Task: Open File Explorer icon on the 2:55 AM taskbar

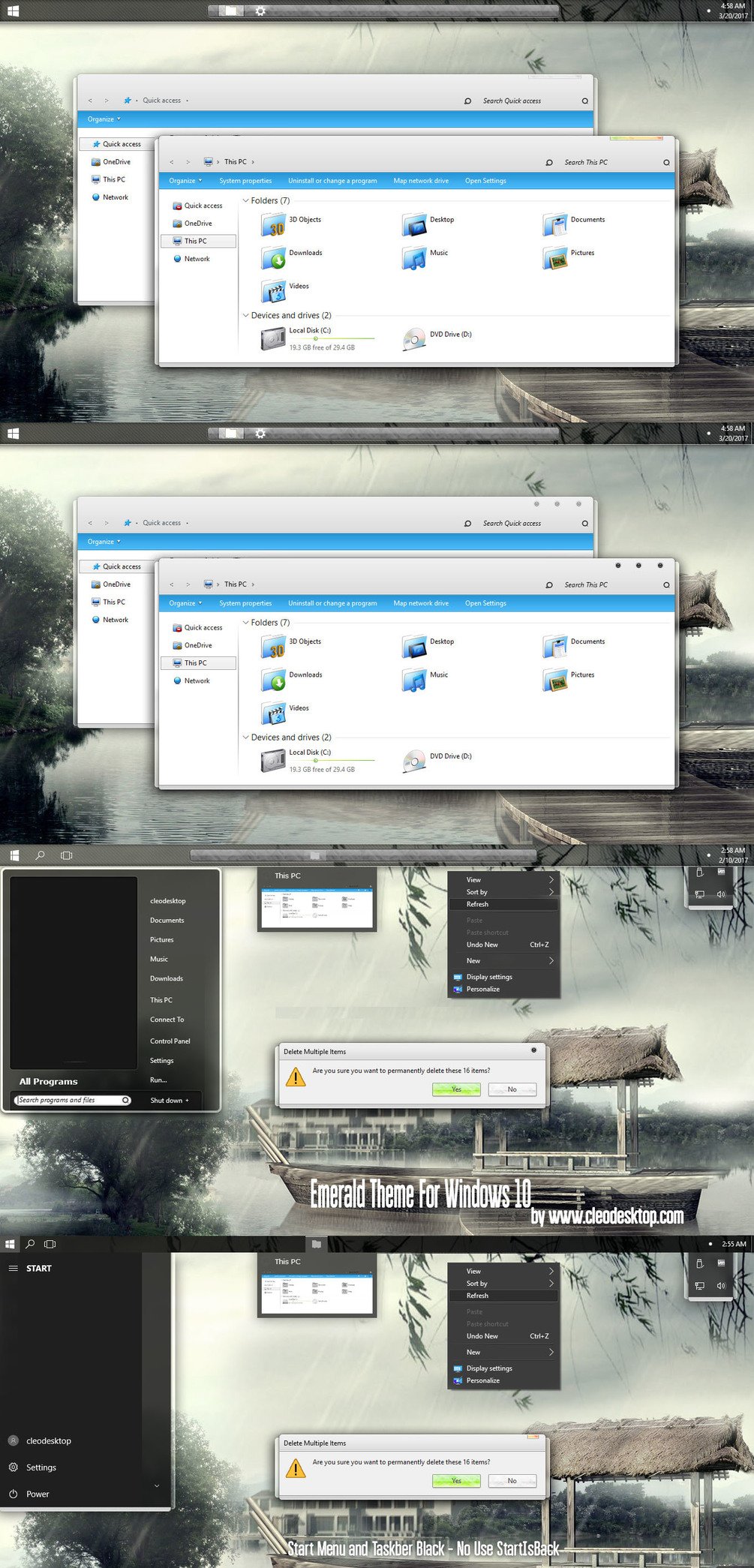Action: (x=317, y=1244)
